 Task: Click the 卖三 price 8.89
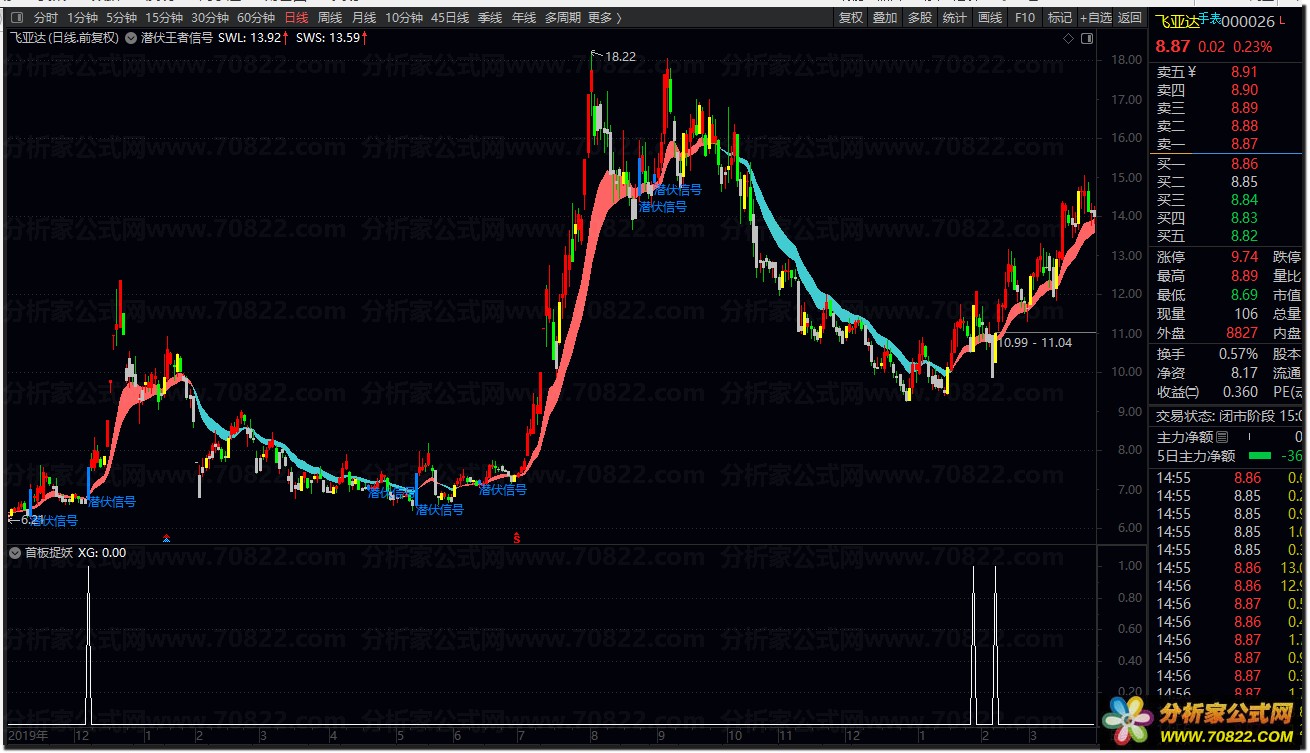click(x=1245, y=108)
